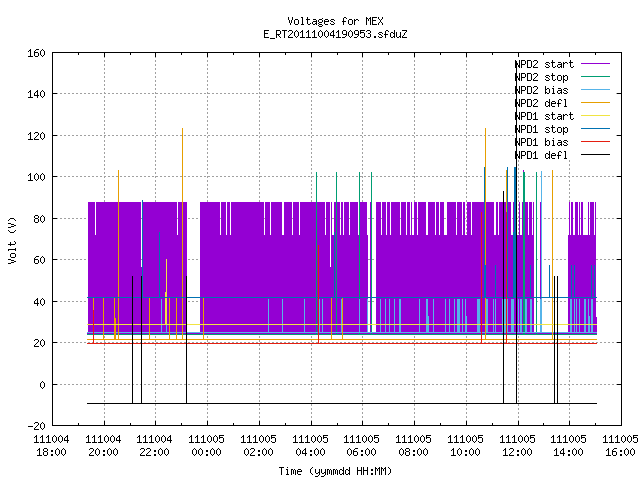This screenshot has width=640, height=480.
Task: Pick the green line sample for NPD2 stop
Action: tap(595, 77)
